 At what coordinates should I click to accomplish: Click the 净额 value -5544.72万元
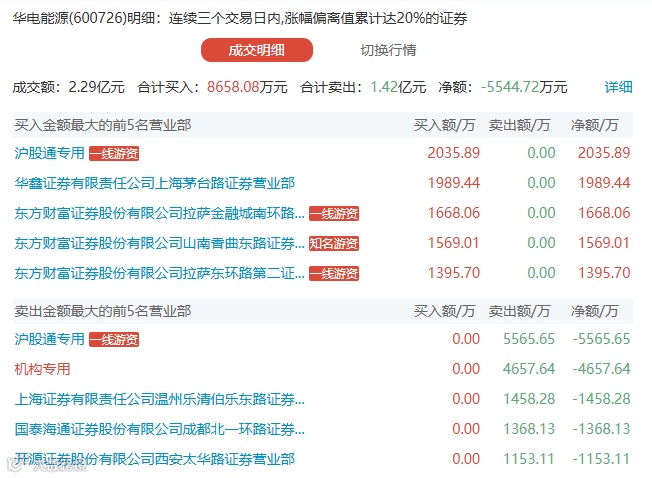(524, 87)
